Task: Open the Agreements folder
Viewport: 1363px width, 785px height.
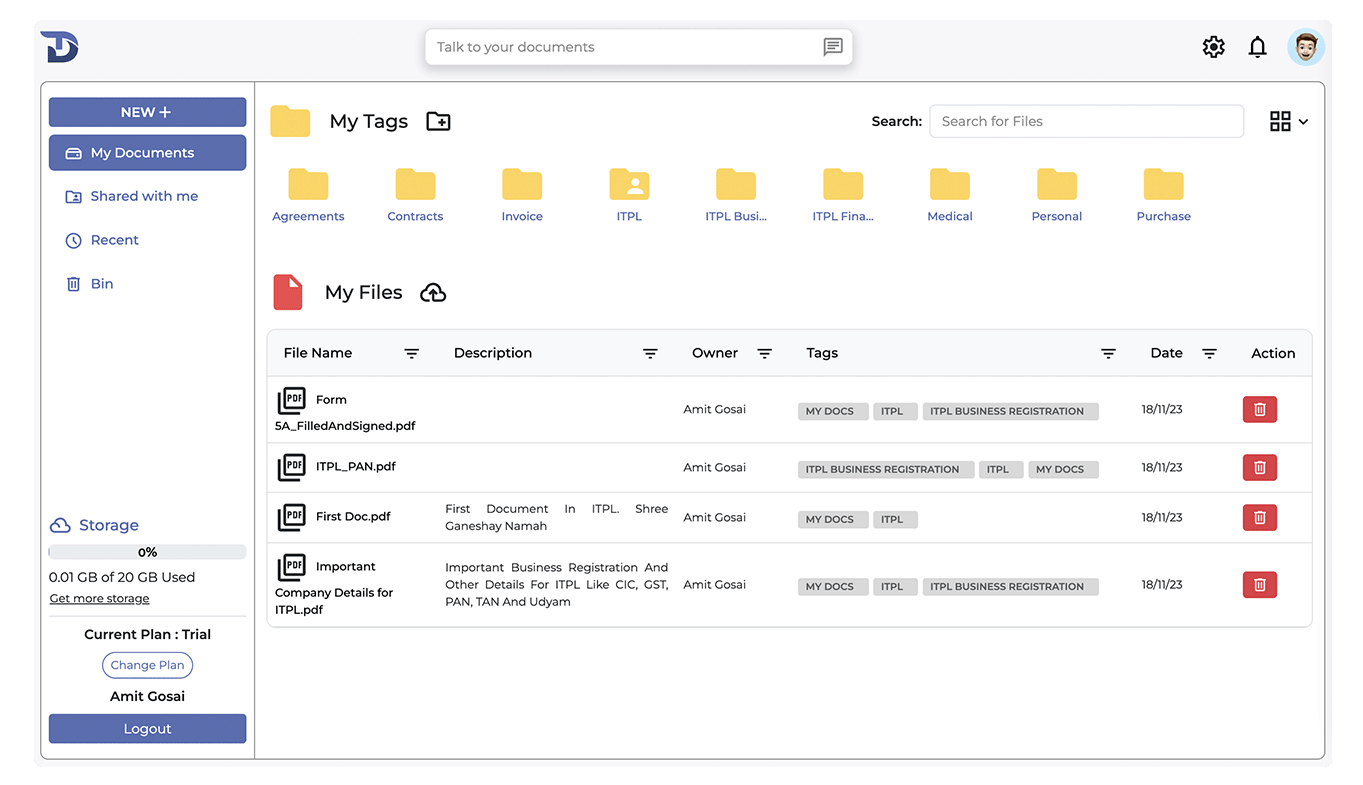Action: pyautogui.click(x=308, y=195)
